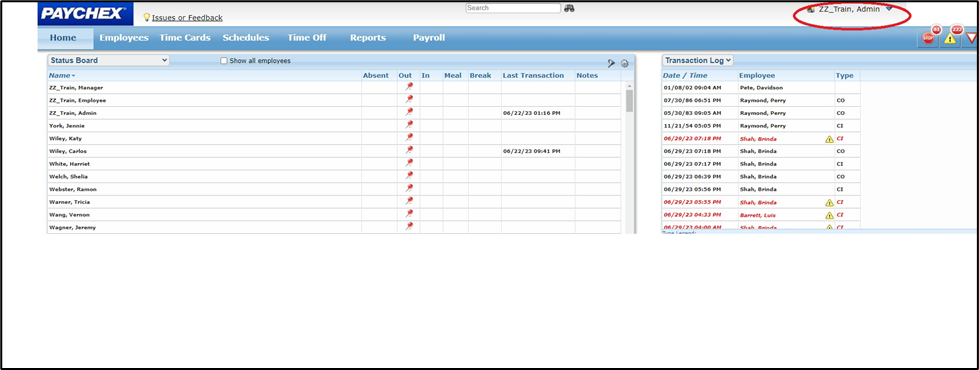Click Out pin for Warner, Tricia
The image size is (979, 370).
click(409, 202)
